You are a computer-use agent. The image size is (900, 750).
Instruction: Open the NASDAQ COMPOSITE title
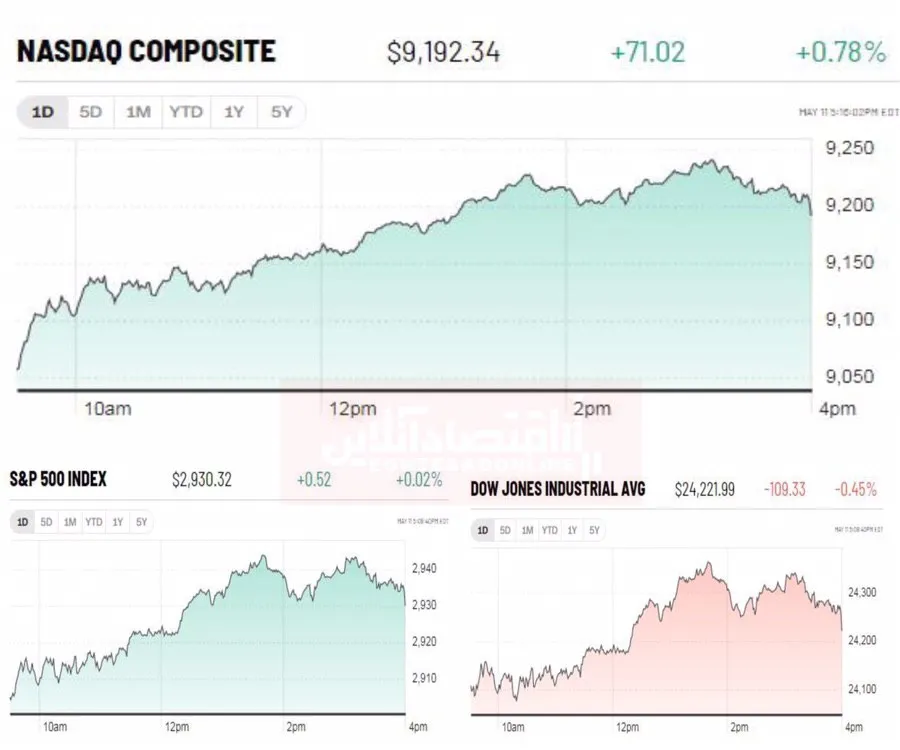point(146,50)
